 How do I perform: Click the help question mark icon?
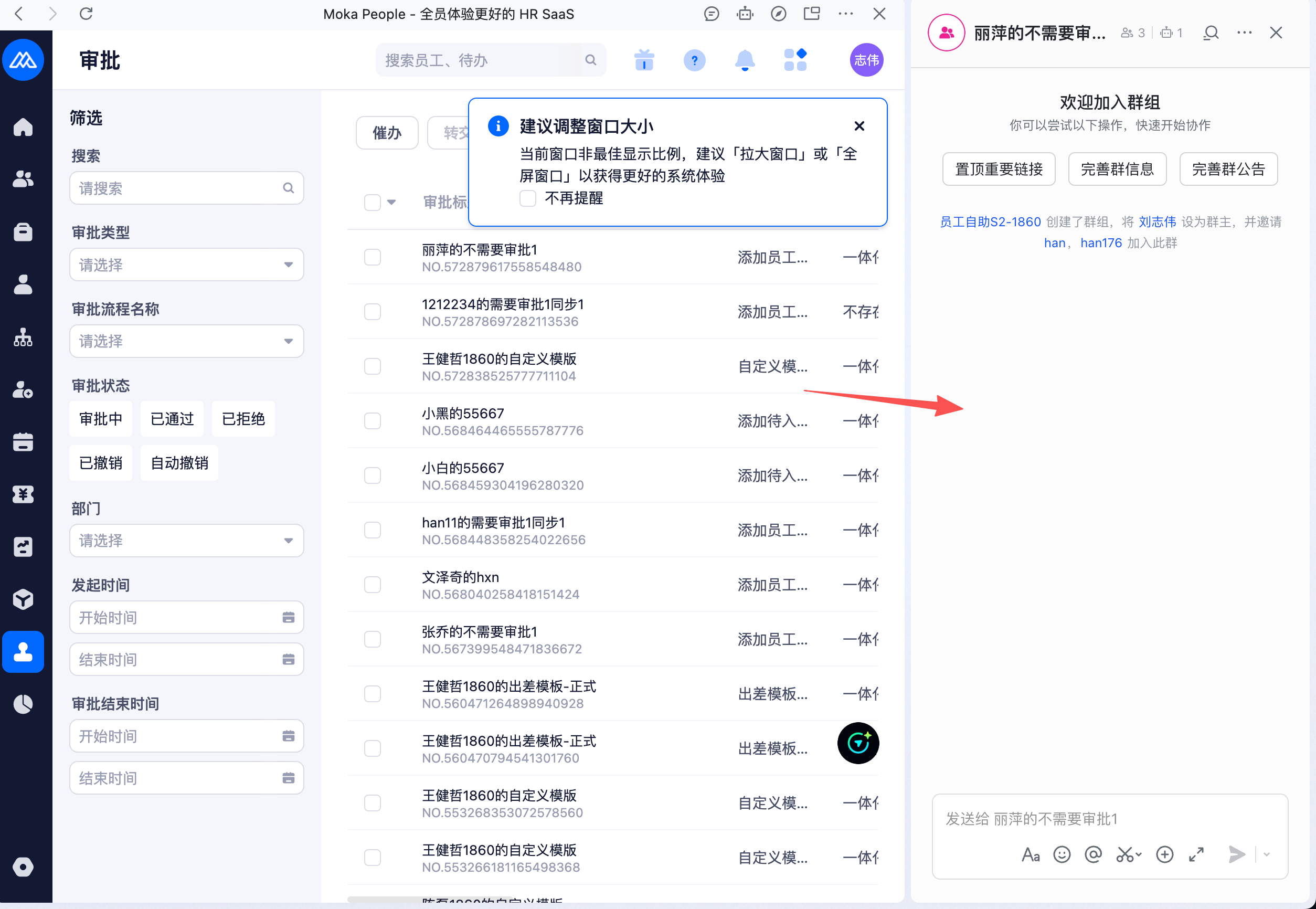pos(694,60)
